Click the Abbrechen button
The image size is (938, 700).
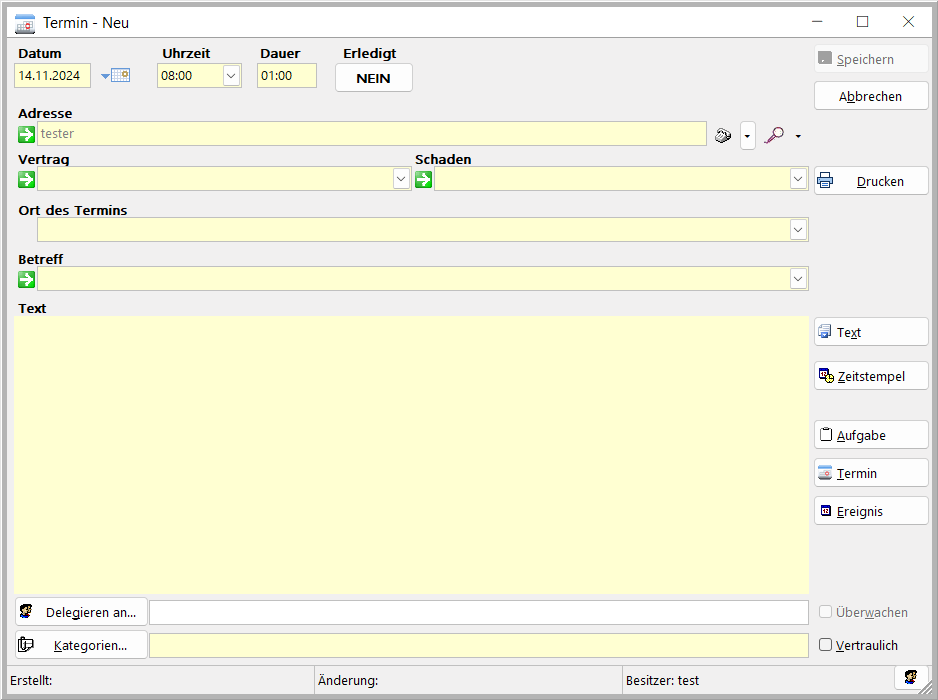tap(870, 96)
